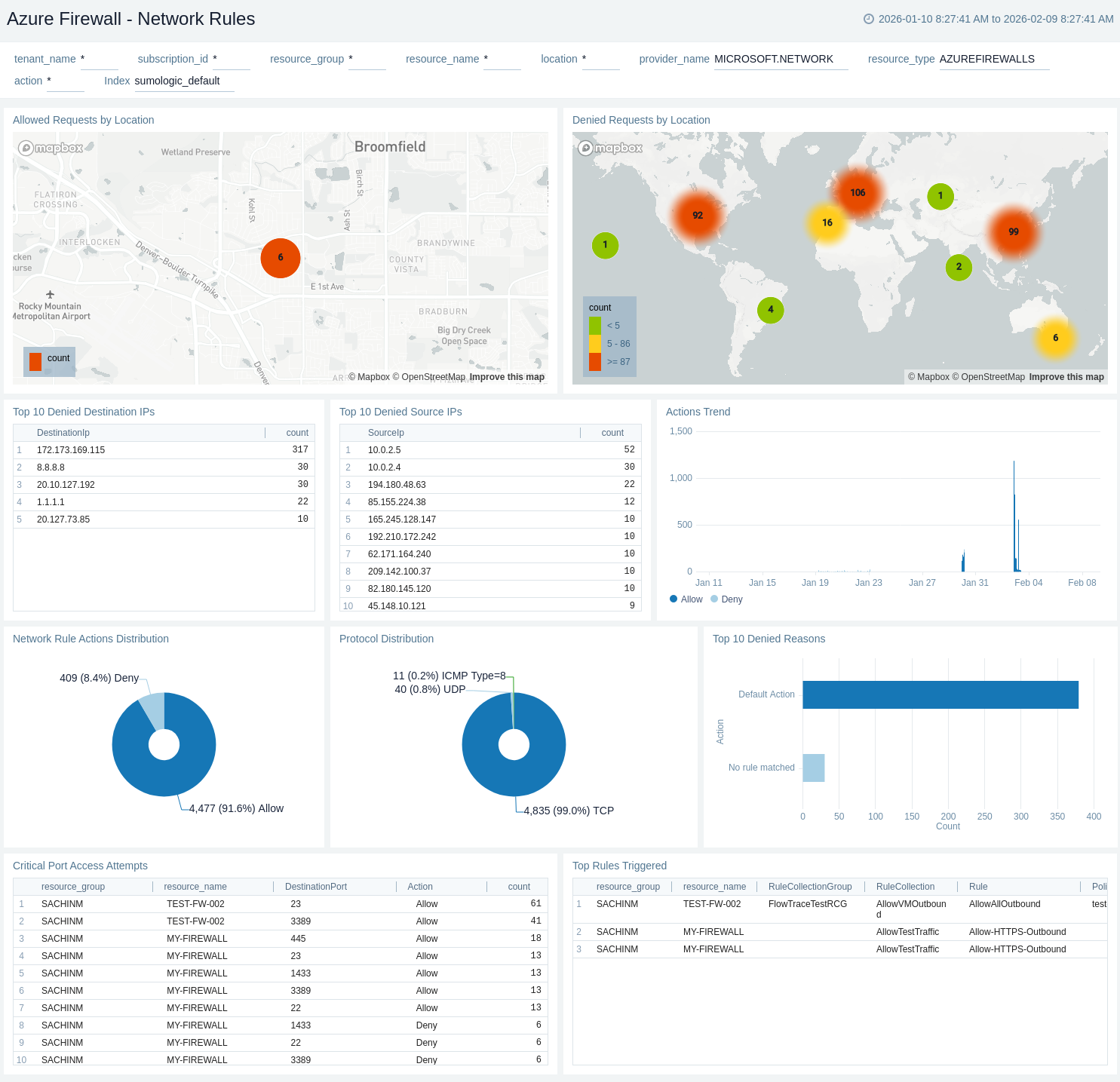Image resolution: width=1120 pixels, height=1082 pixels.
Task: Click Improve this map link on Denied map
Action: tap(1066, 377)
